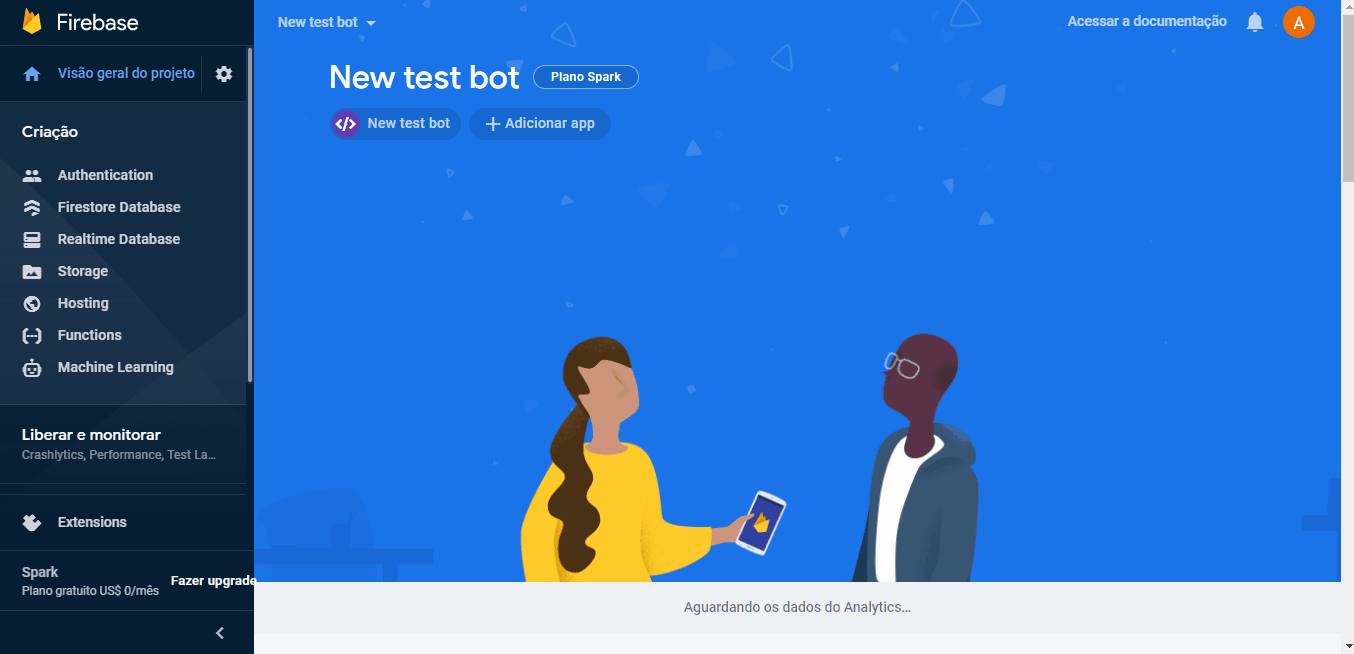Open project settings gear icon
Image resolution: width=1354 pixels, height=654 pixels.
pyautogui.click(x=224, y=74)
